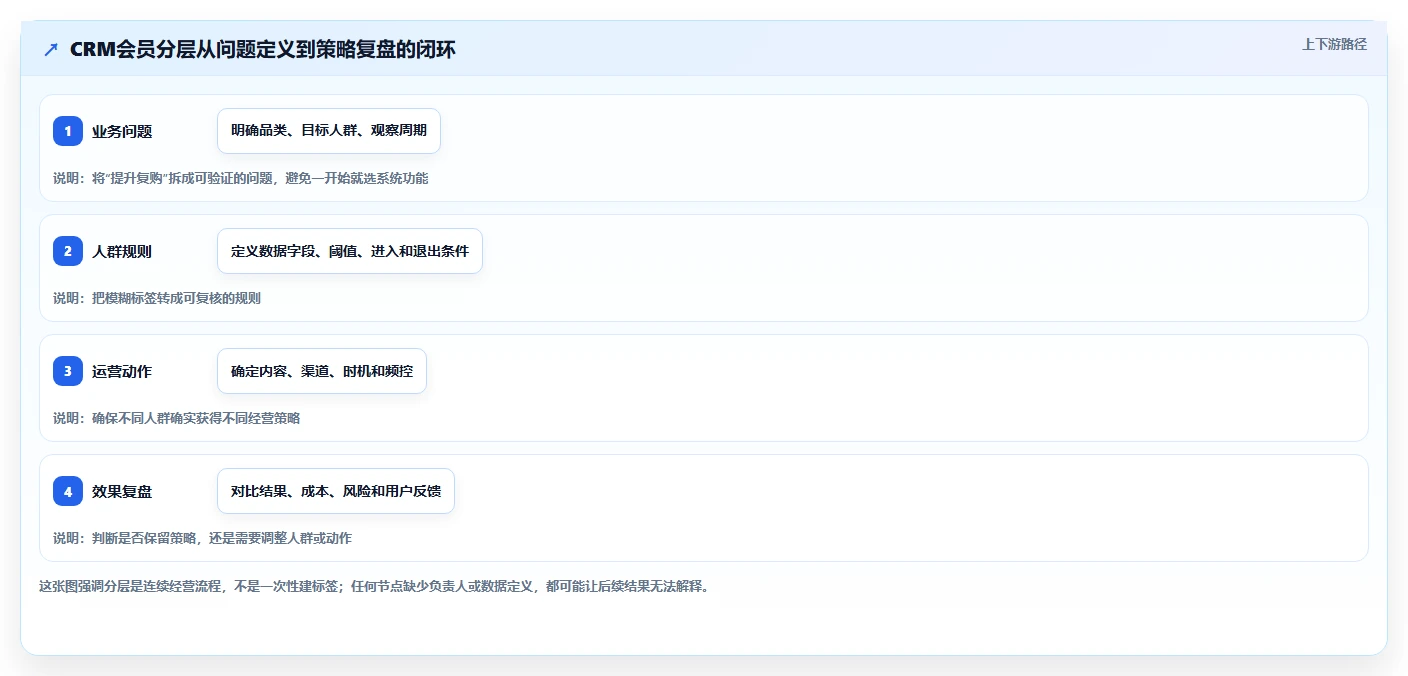Click the footer summary about 连续经营流程

click(x=374, y=586)
